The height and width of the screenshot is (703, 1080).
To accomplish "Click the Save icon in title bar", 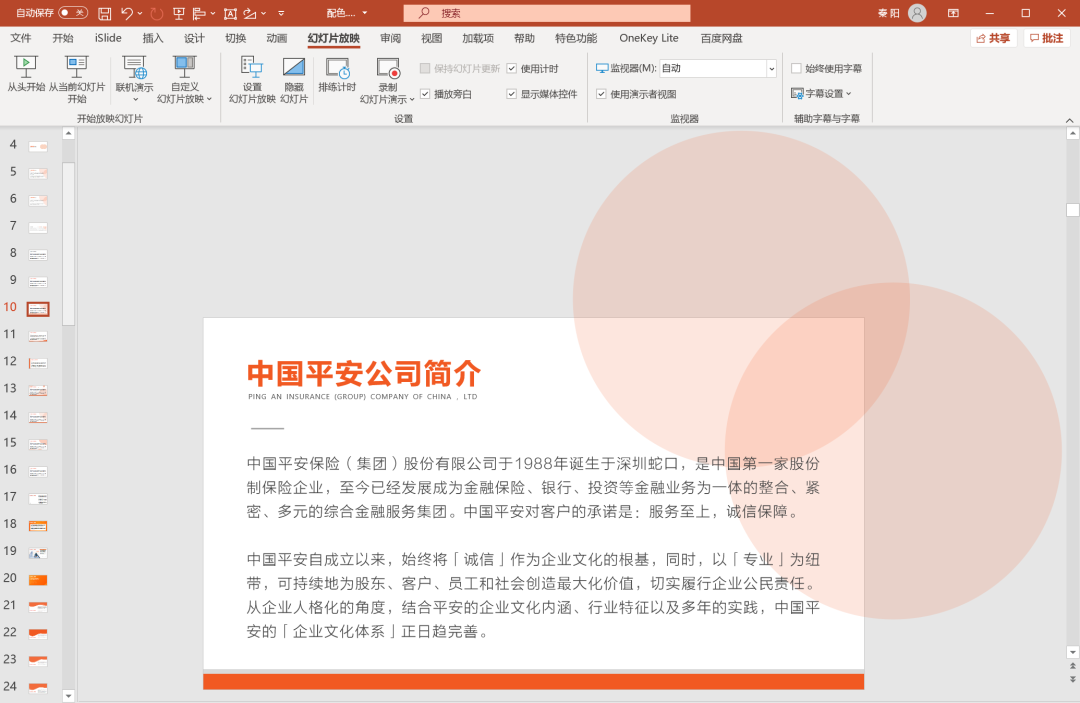I will (x=105, y=13).
